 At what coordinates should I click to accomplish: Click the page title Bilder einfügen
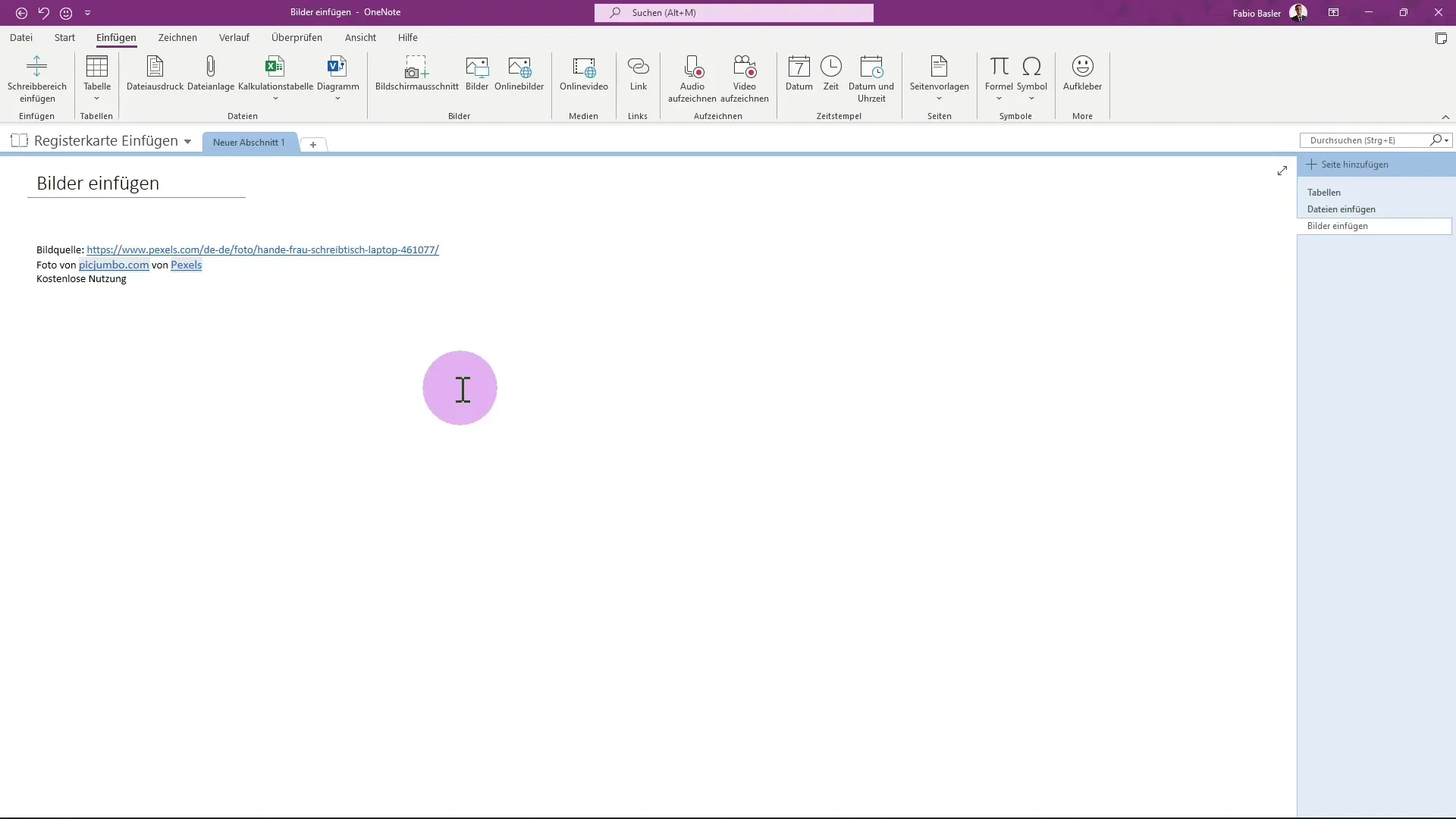pyautogui.click(x=98, y=184)
